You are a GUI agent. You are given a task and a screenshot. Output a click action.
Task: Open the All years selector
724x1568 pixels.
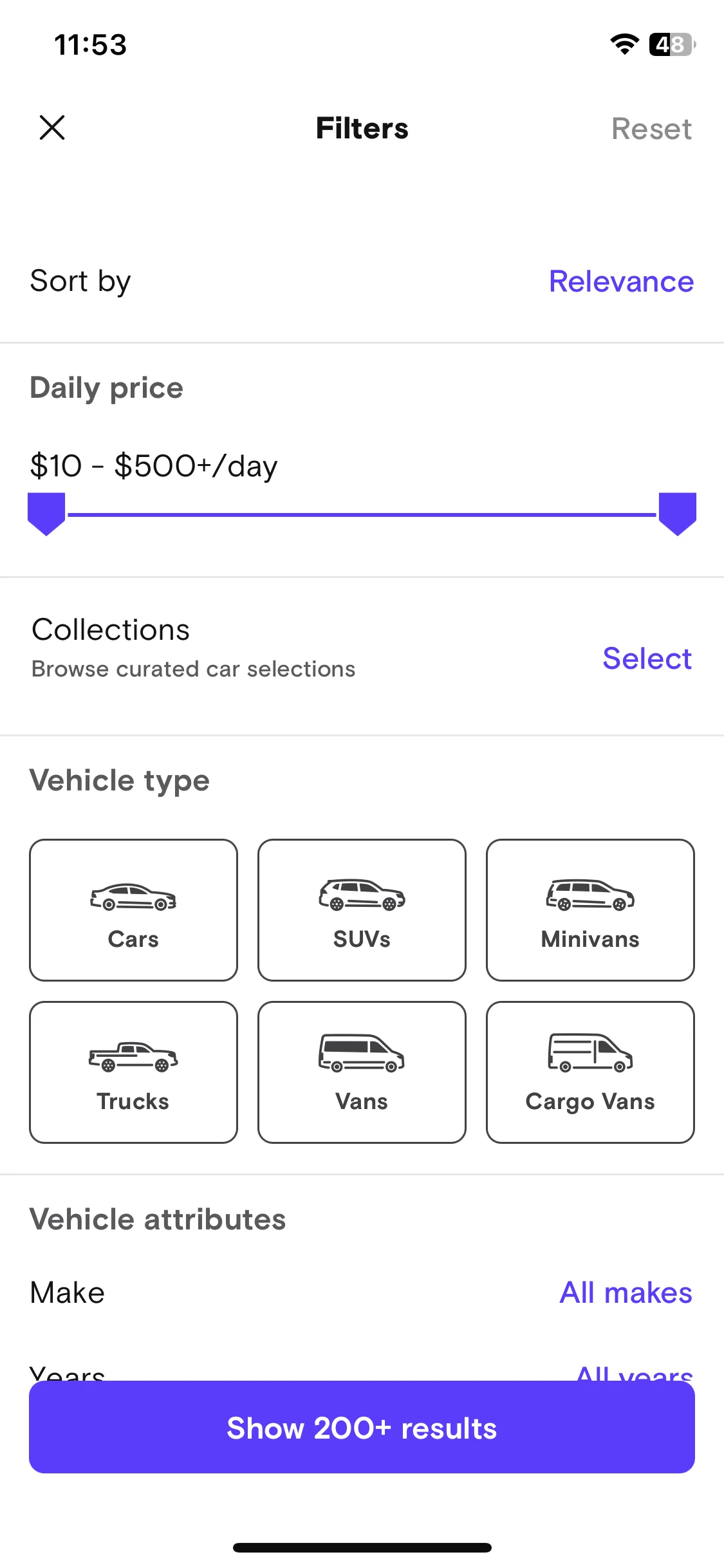pyautogui.click(x=634, y=1373)
